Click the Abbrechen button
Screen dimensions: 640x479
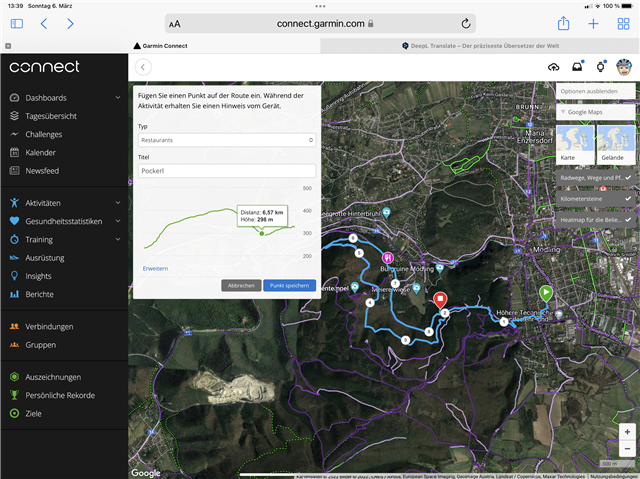tap(241, 285)
